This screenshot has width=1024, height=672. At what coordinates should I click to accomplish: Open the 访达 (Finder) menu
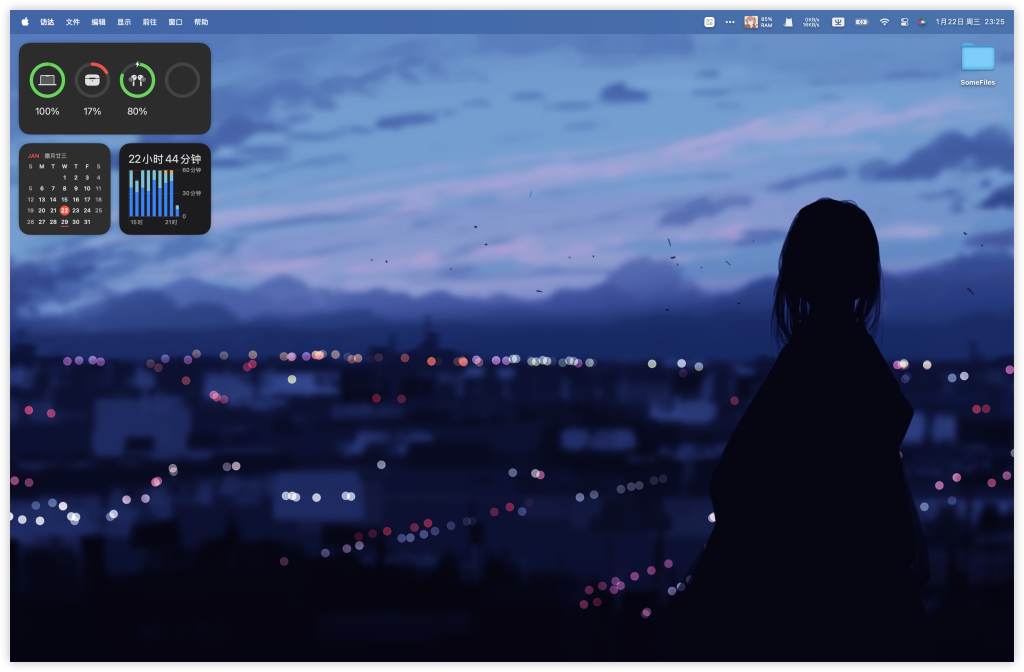[47, 22]
